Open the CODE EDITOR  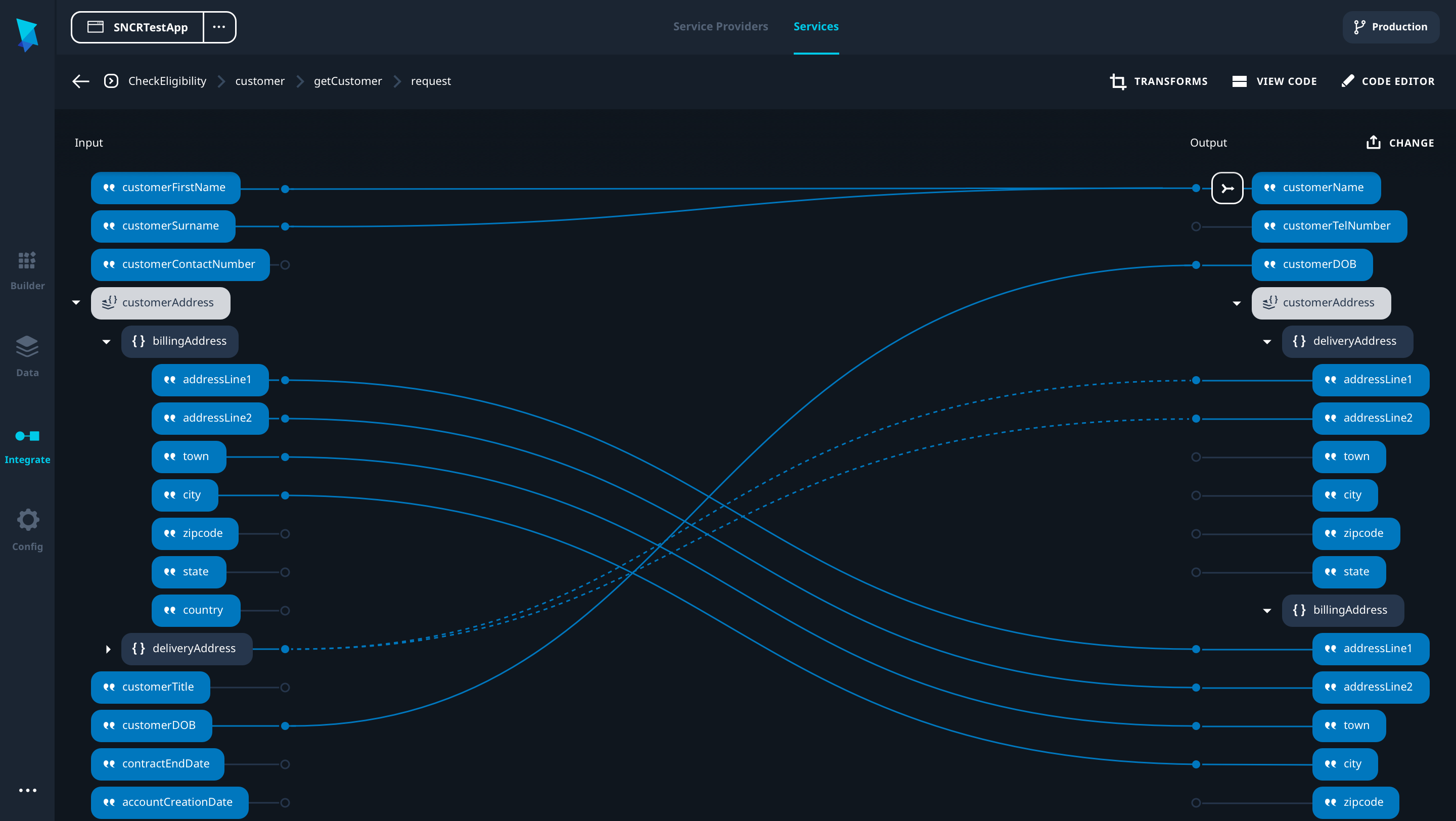tap(1388, 81)
